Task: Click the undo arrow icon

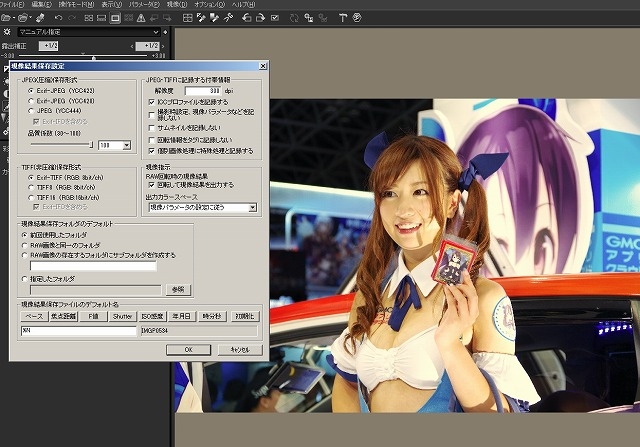Action: (x=59, y=18)
